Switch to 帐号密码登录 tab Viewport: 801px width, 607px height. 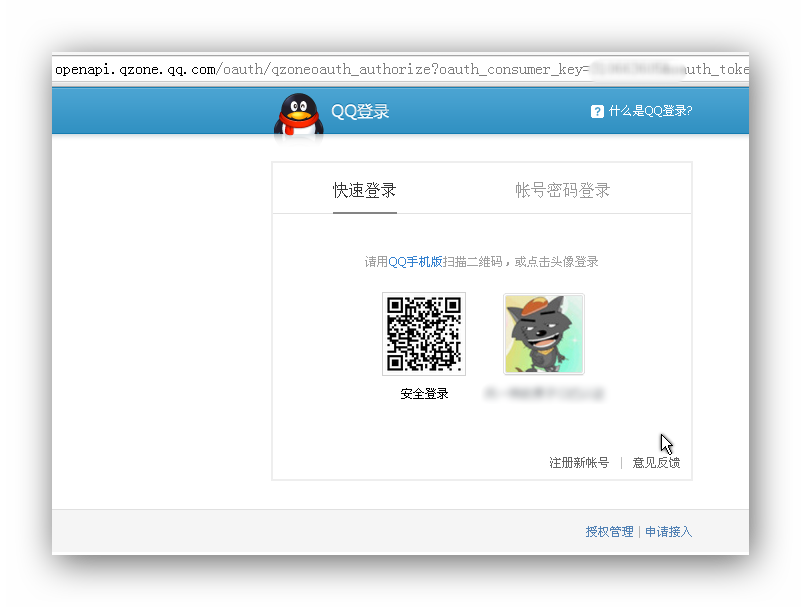(562, 190)
